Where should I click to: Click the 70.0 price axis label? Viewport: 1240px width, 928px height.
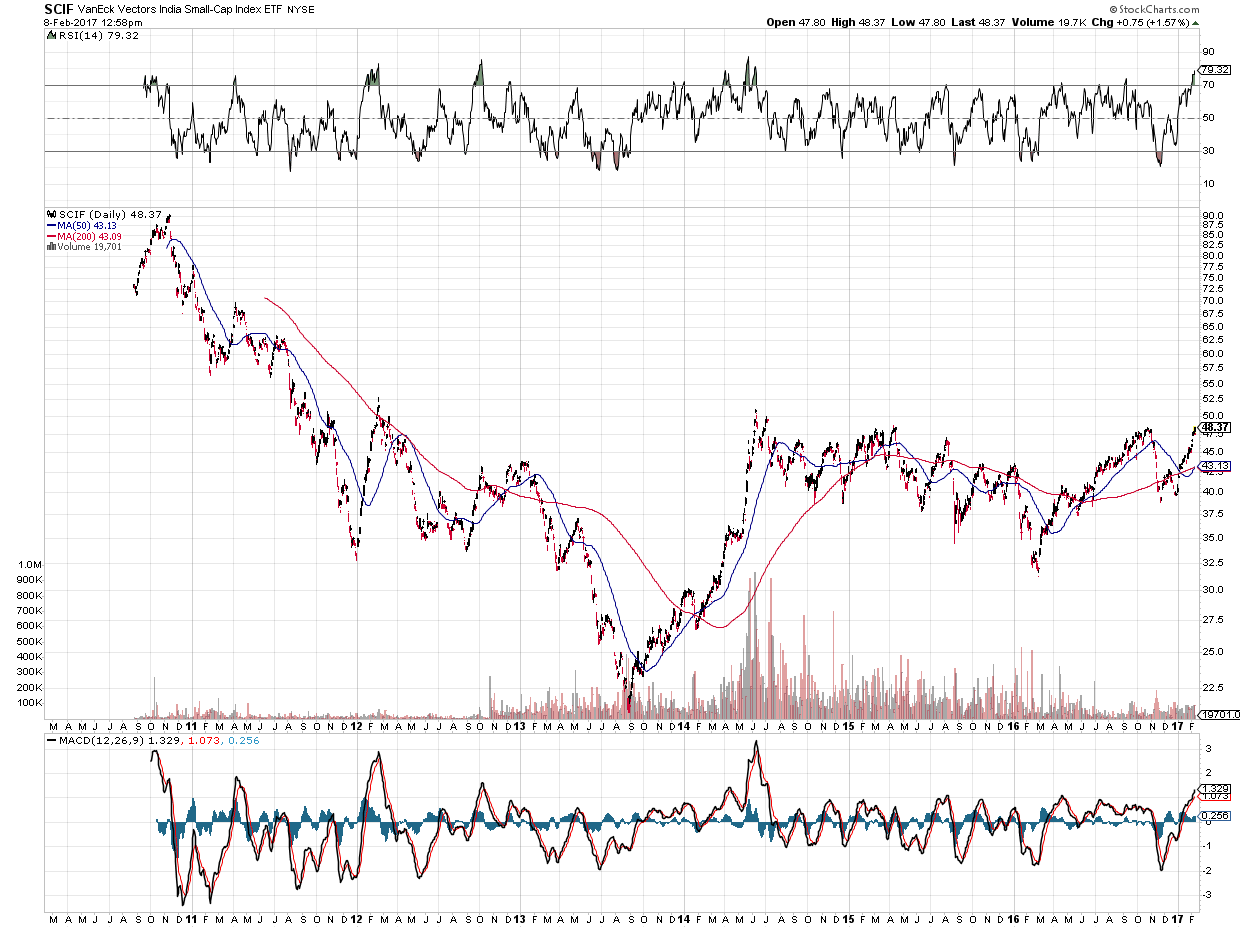point(1212,300)
